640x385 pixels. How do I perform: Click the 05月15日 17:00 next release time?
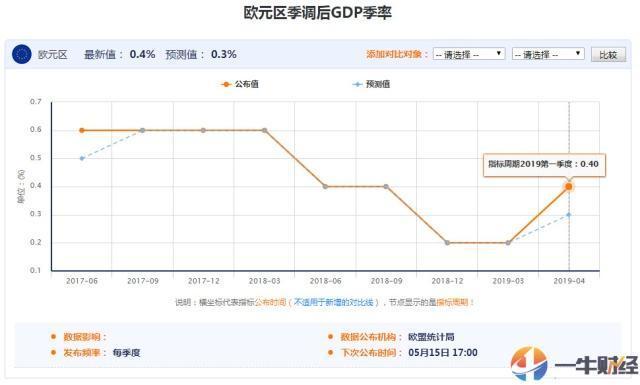[x=443, y=353]
